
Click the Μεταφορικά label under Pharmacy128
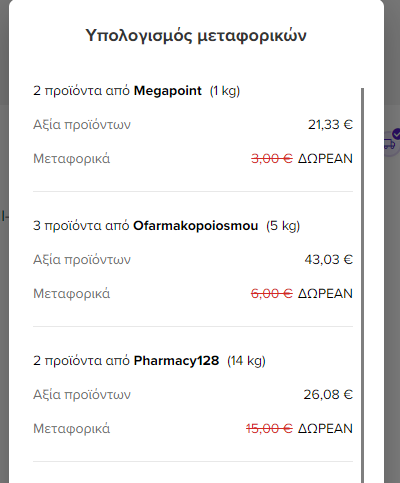tap(71, 429)
